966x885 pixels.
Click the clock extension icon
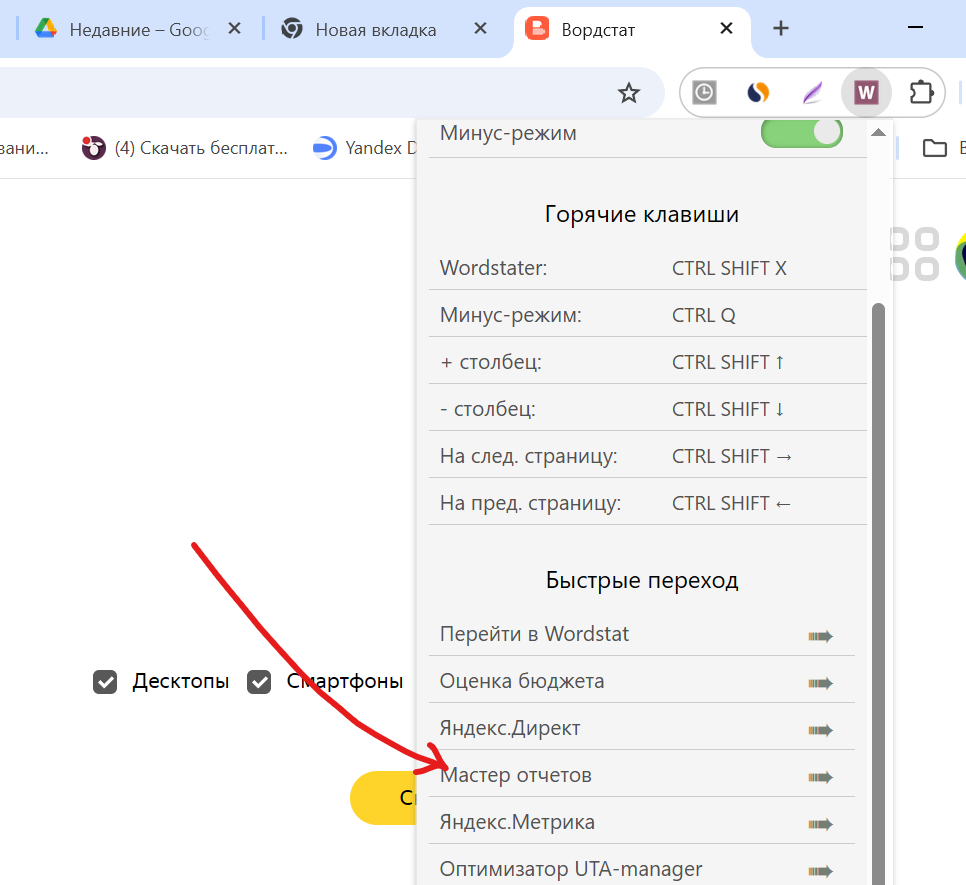tap(705, 93)
